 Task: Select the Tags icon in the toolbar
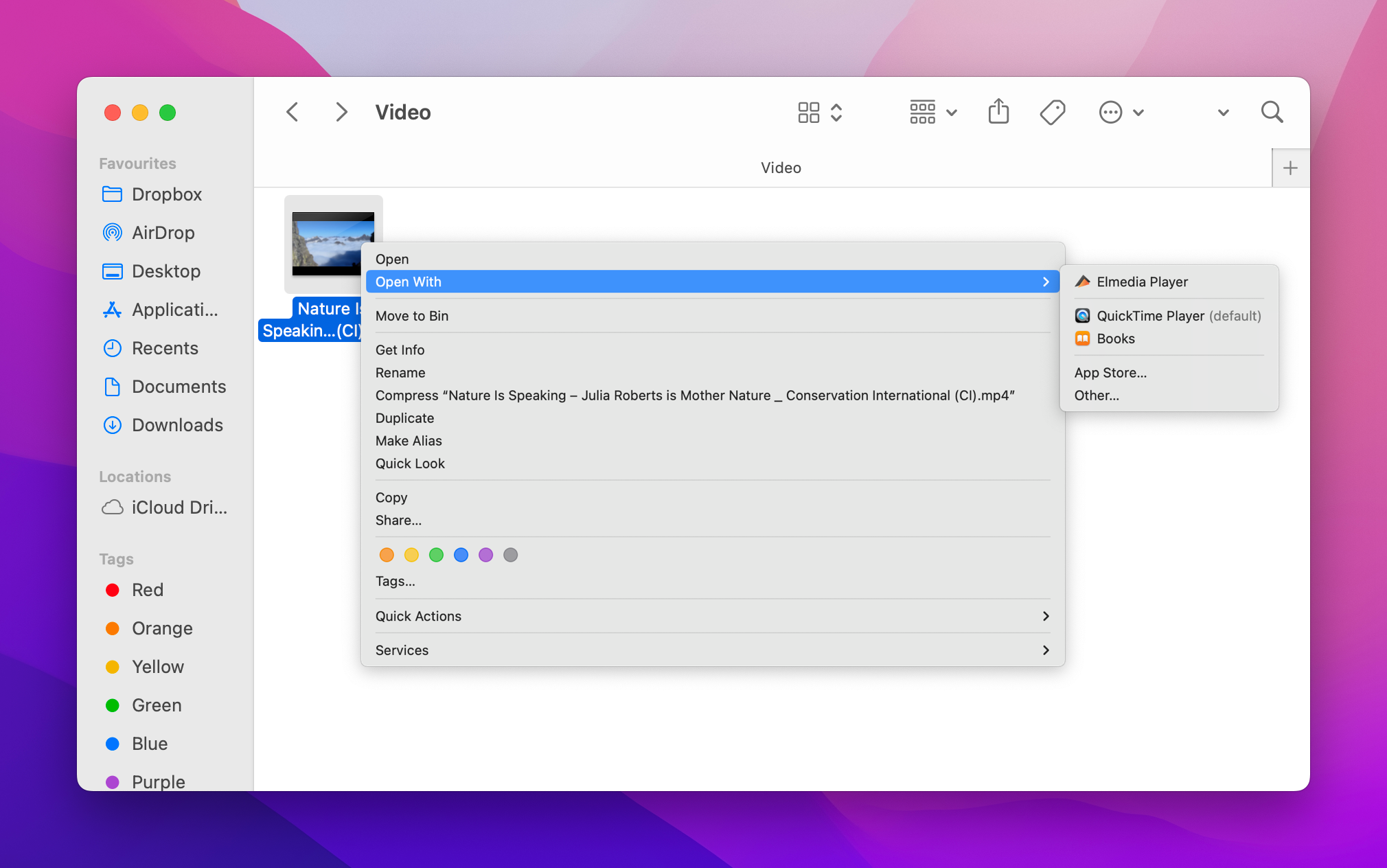coord(1052,112)
